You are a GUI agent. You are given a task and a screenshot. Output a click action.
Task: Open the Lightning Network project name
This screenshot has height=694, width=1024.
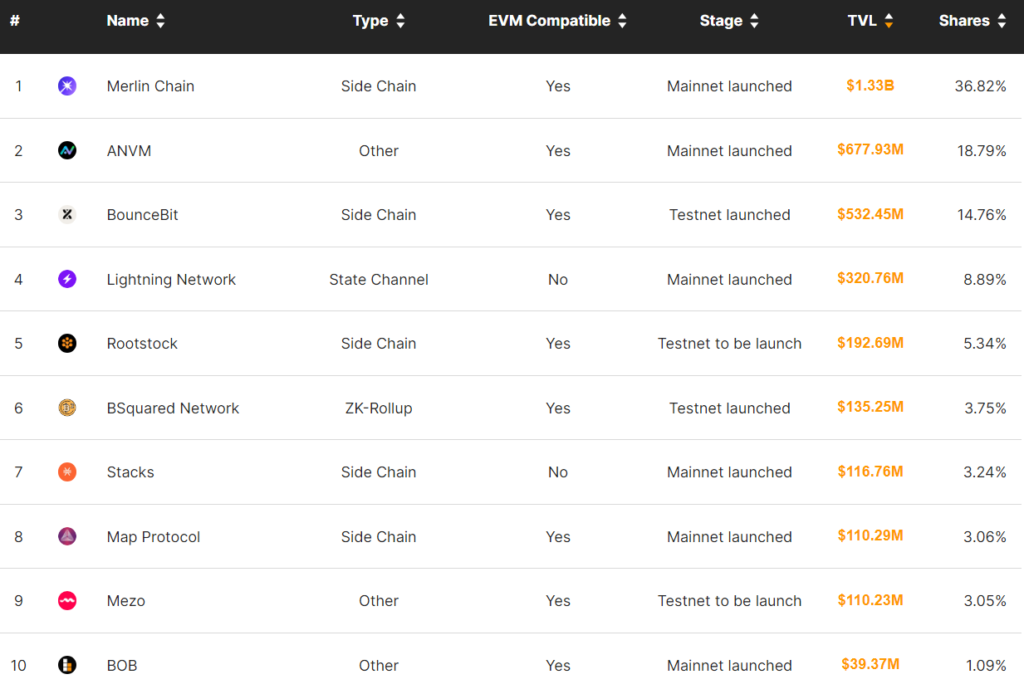pyautogui.click(x=171, y=280)
